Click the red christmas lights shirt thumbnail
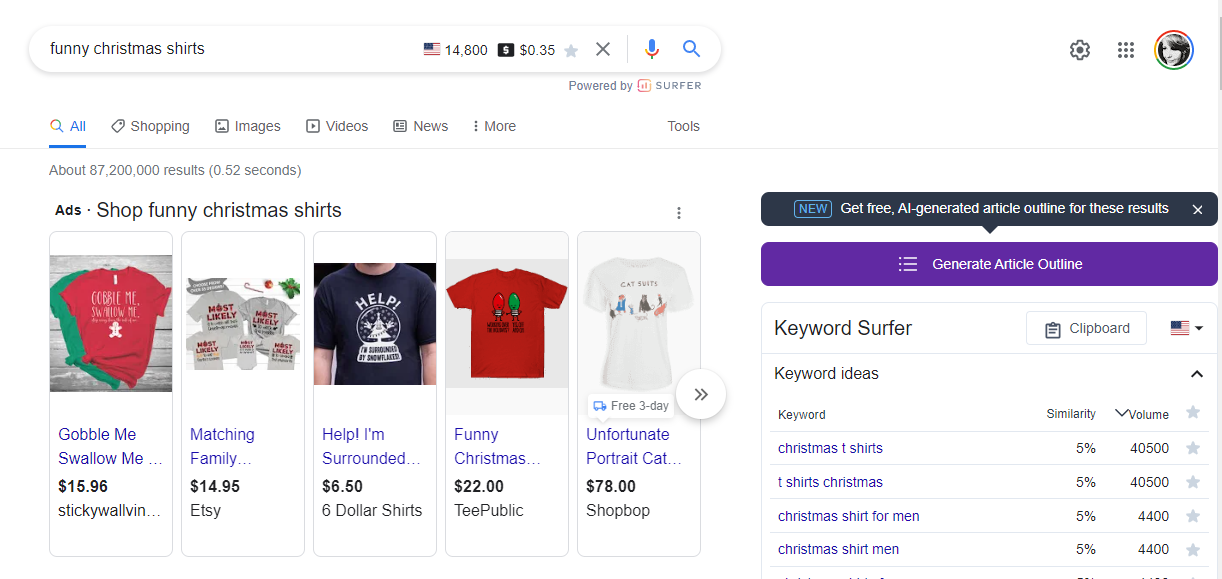 click(507, 323)
